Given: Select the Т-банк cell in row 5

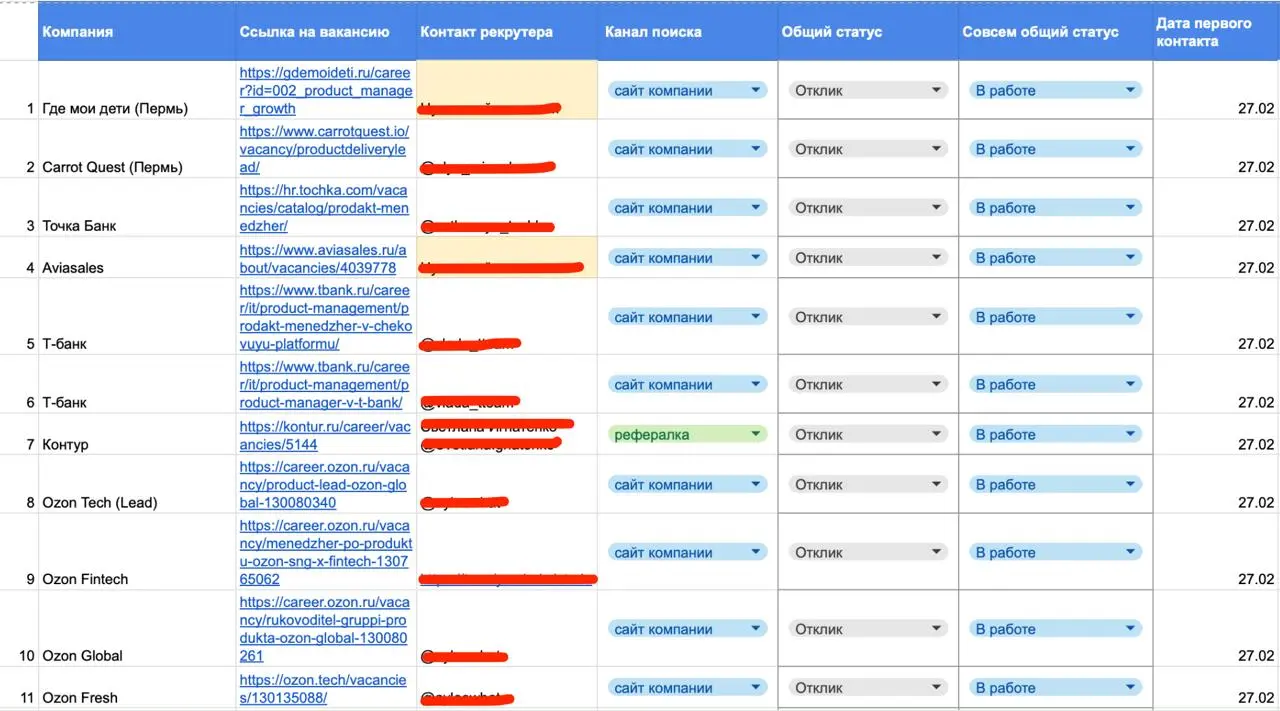Looking at the screenshot, I should tap(137, 317).
